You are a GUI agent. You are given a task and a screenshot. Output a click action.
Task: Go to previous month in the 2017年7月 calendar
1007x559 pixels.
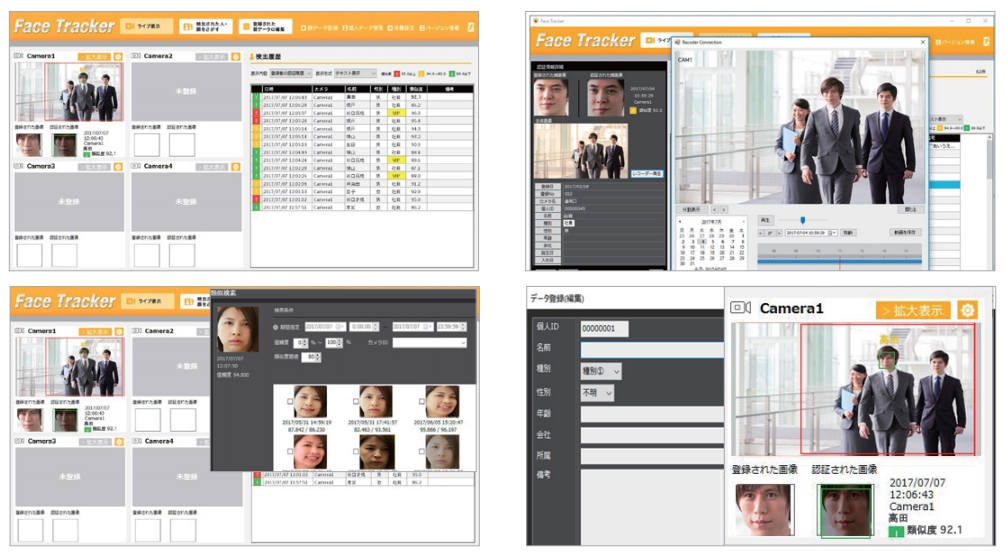coord(680,221)
